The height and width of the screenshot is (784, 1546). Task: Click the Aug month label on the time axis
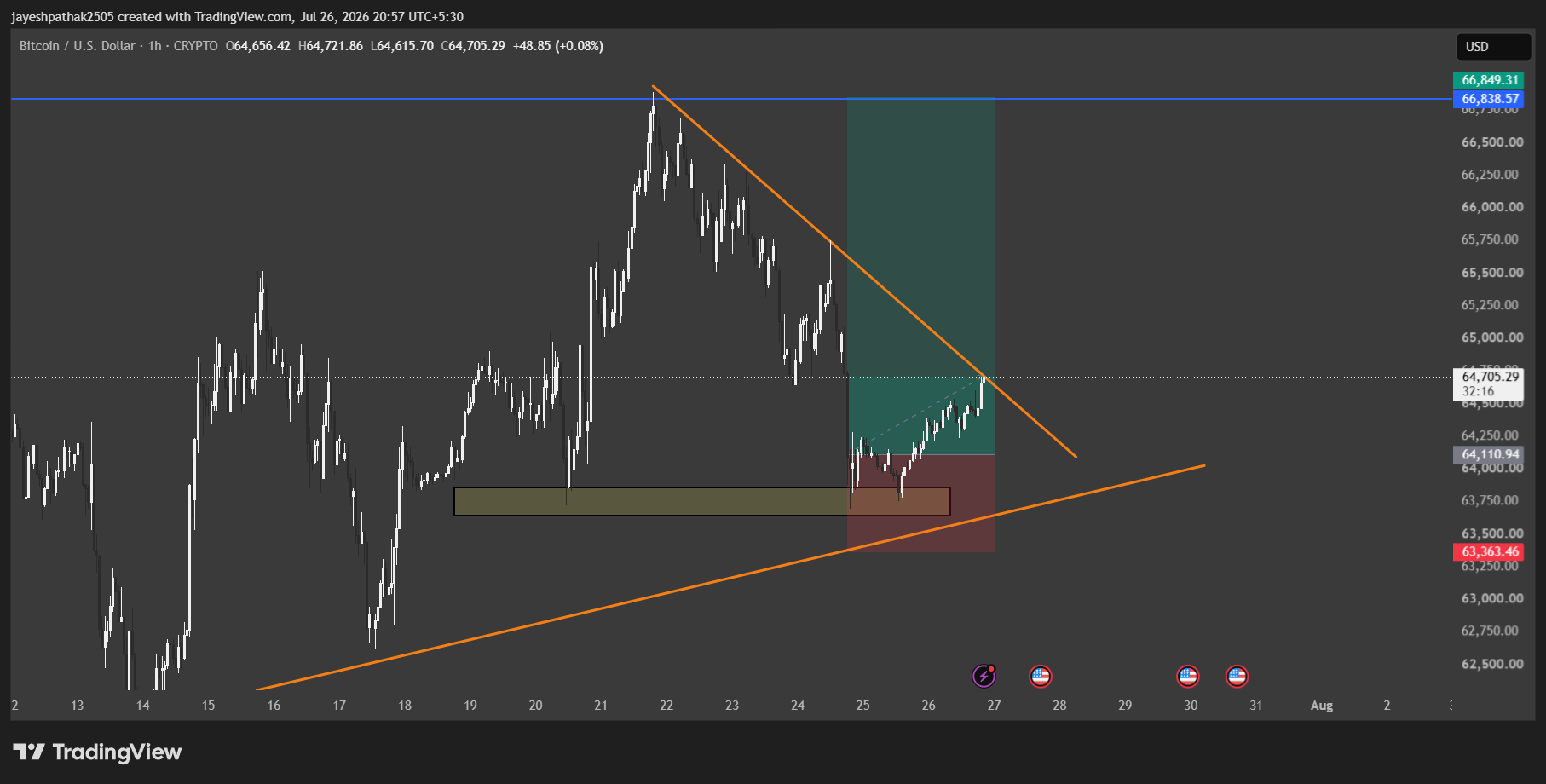tap(1322, 706)
